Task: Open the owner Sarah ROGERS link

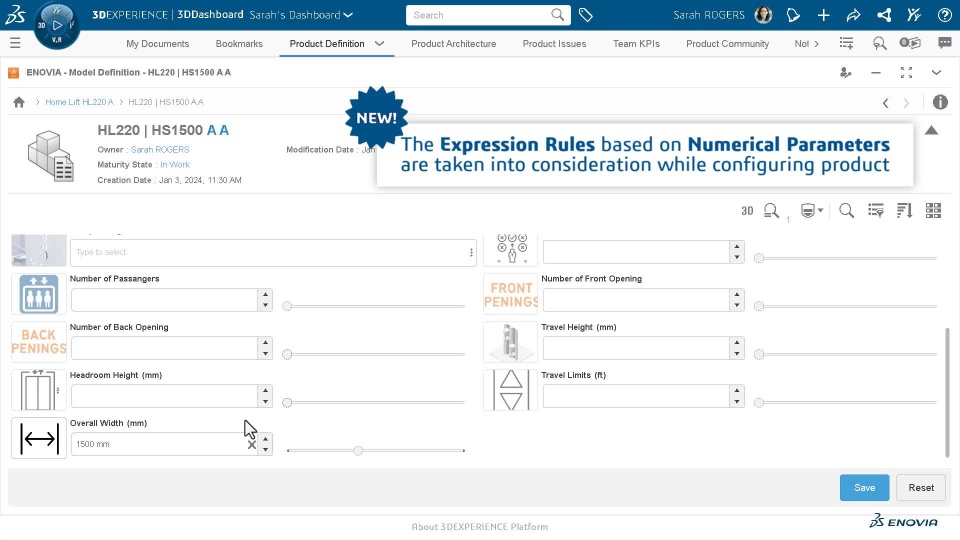Action: pyautogui.click(x=160, y=149)
